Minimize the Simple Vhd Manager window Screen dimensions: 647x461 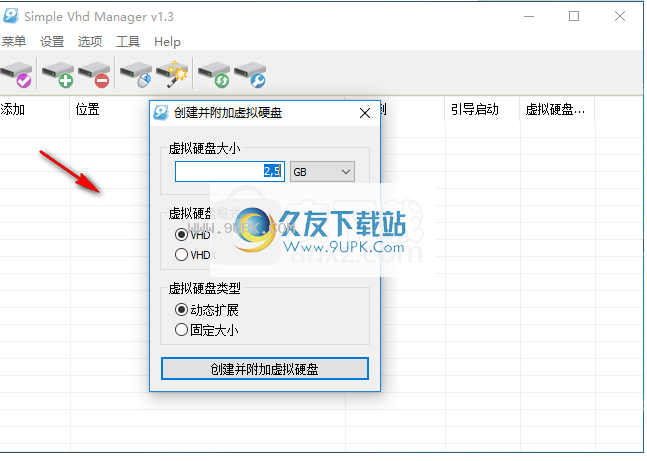[x=529, y=17]
